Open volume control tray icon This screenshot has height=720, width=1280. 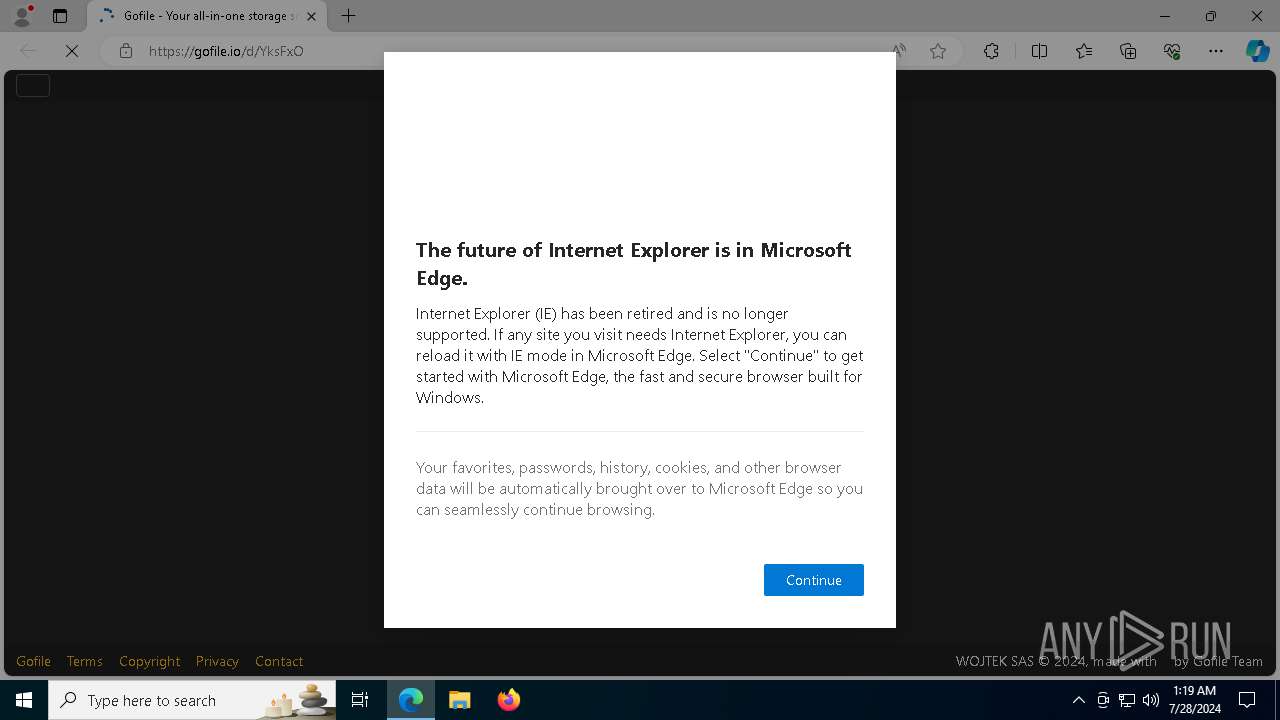1150,700
